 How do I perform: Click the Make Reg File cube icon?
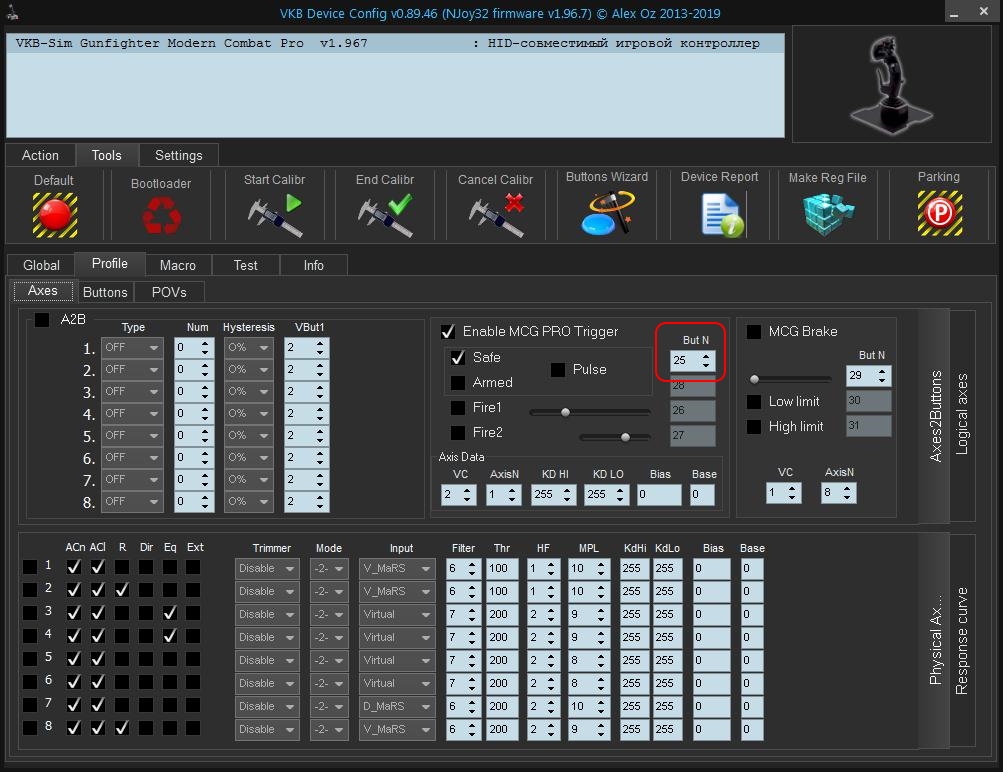(x=828, y=215)
